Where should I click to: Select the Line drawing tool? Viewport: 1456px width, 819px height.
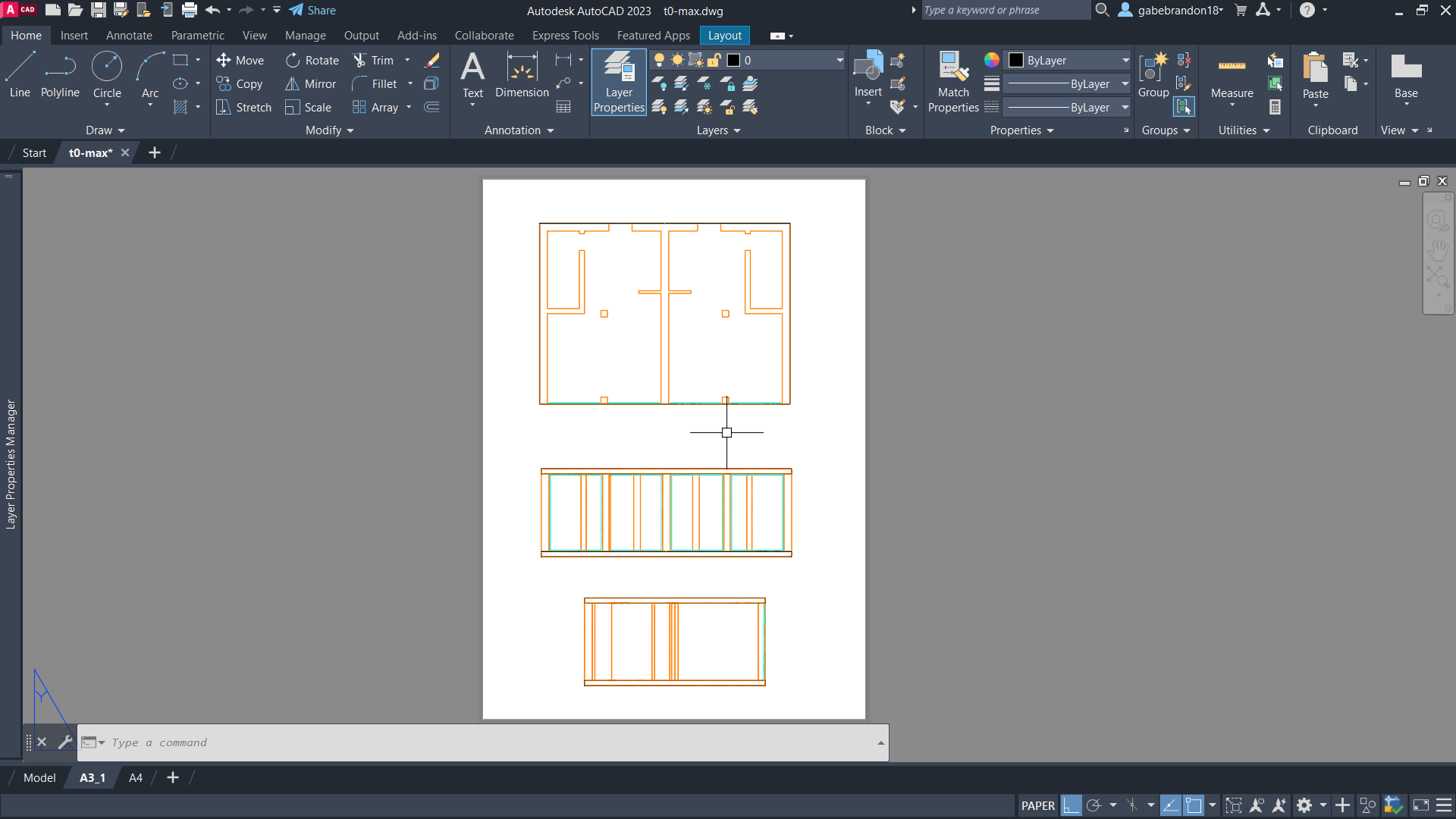tap(19, 72)
